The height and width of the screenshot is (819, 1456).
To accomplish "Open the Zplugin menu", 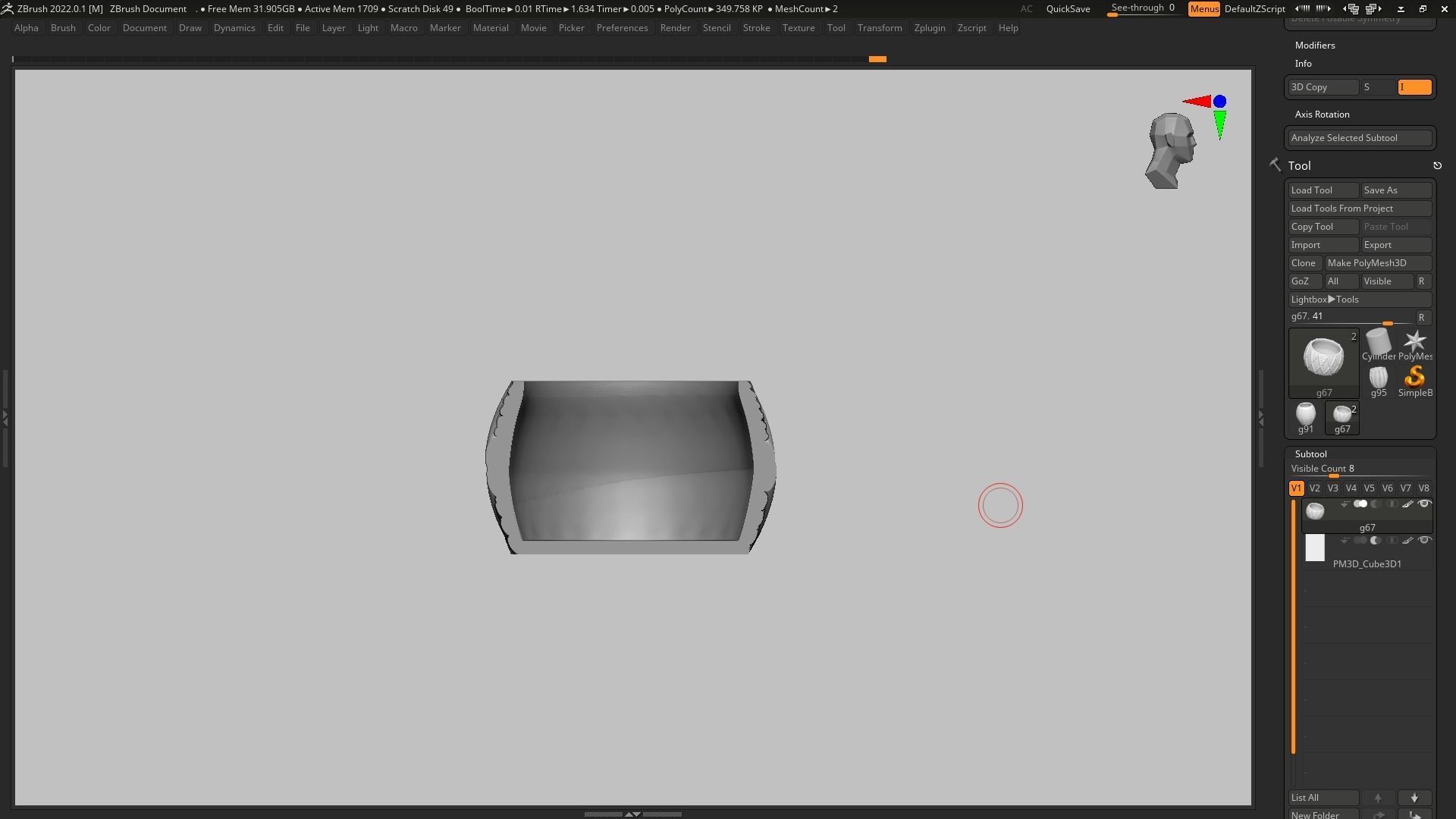I will (929, 28).
